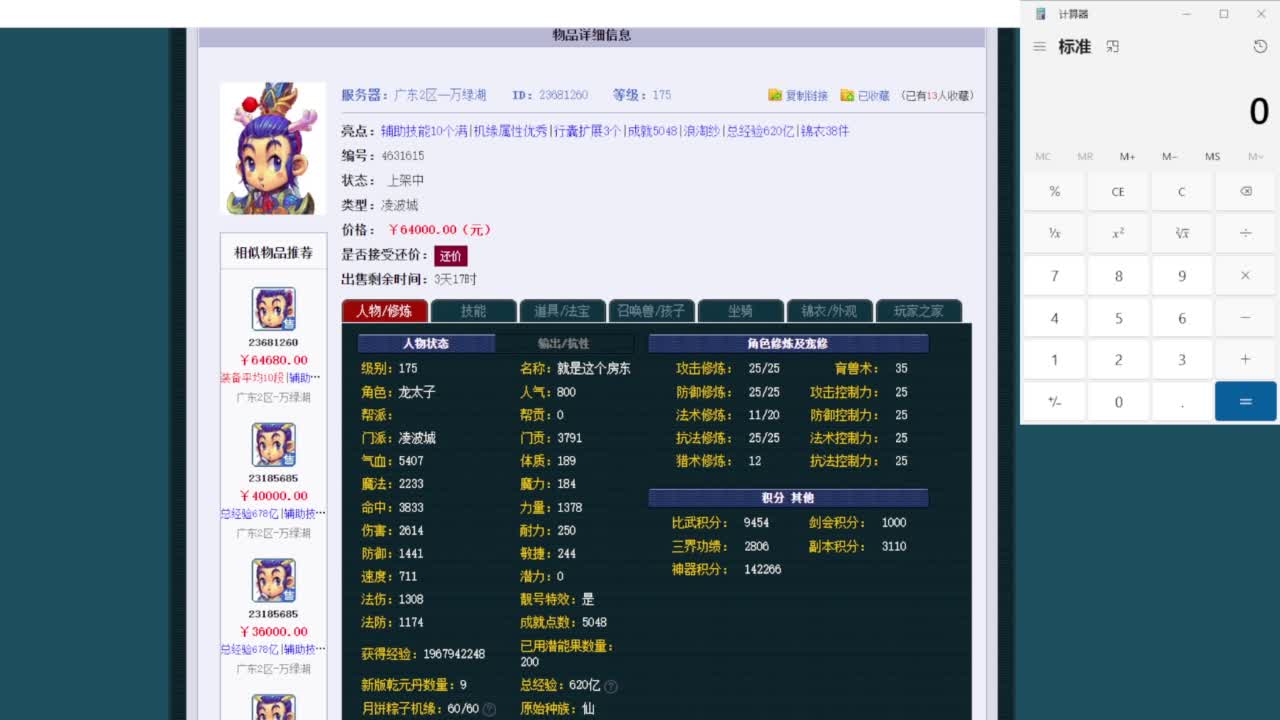Click the 复制链接 copy link icon
Screen dimensions: 1280x720
pos(775,94)
